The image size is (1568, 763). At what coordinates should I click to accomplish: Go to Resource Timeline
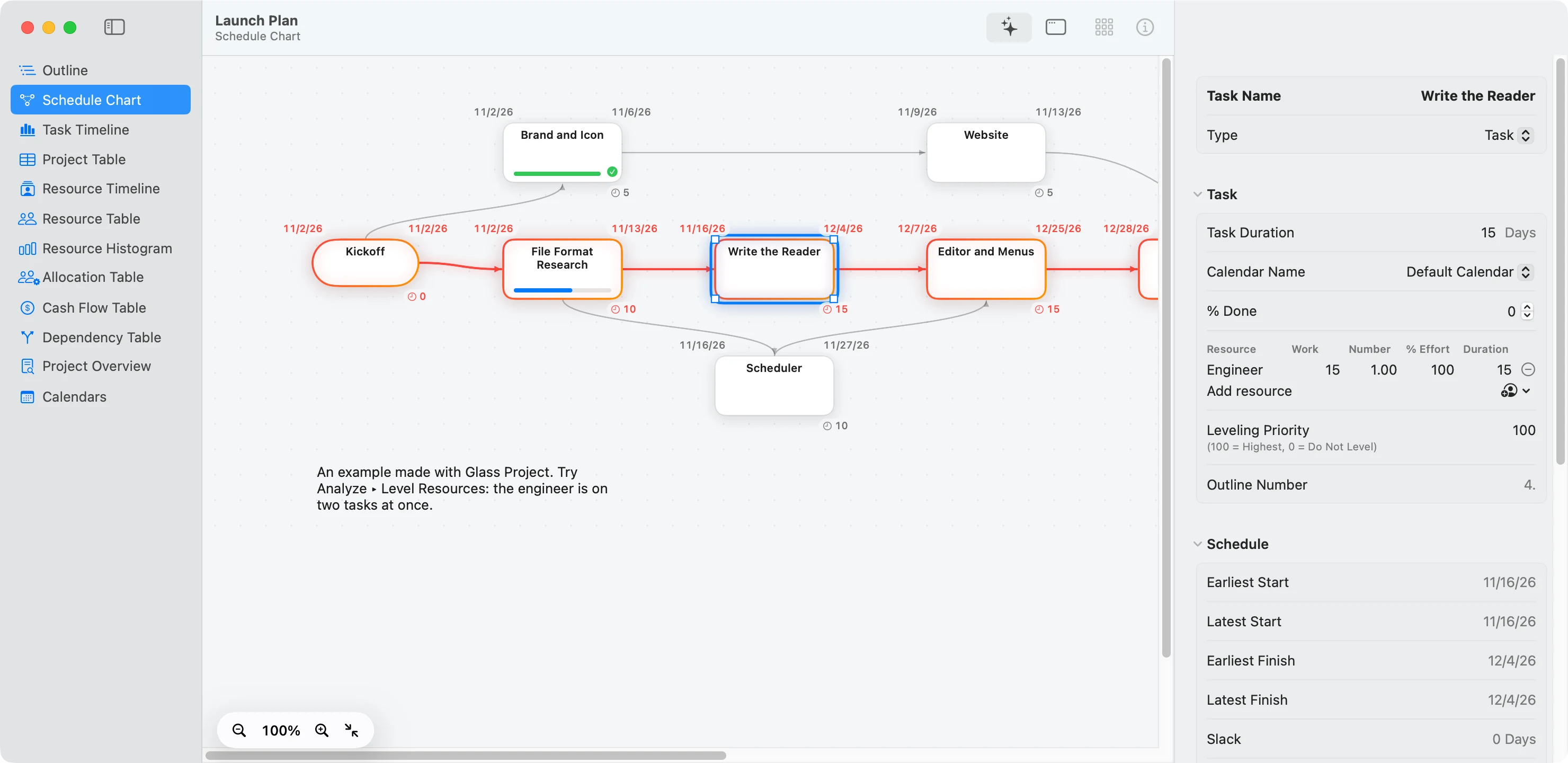point(101,189)
